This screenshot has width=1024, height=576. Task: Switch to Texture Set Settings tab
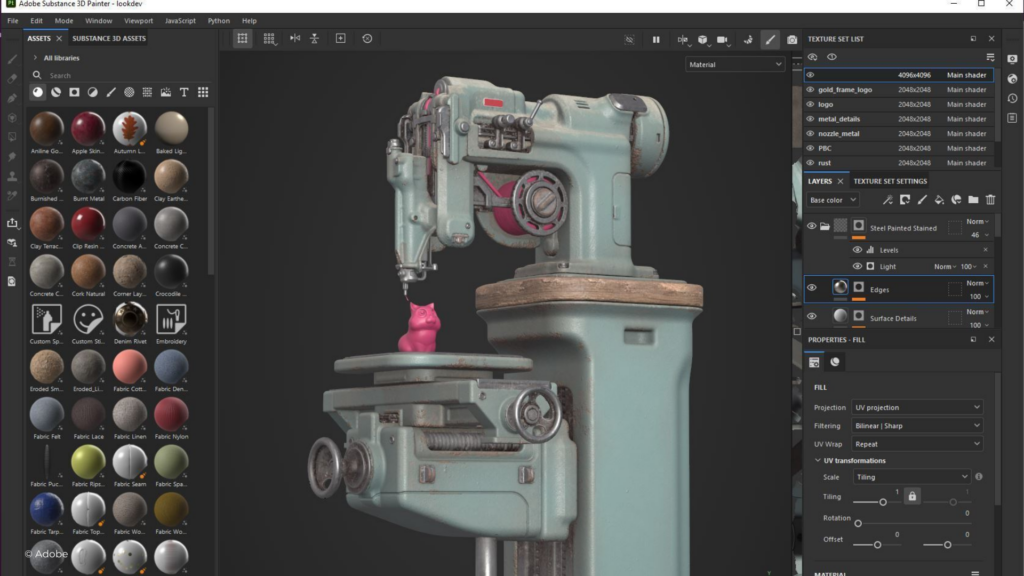(890, 182)
